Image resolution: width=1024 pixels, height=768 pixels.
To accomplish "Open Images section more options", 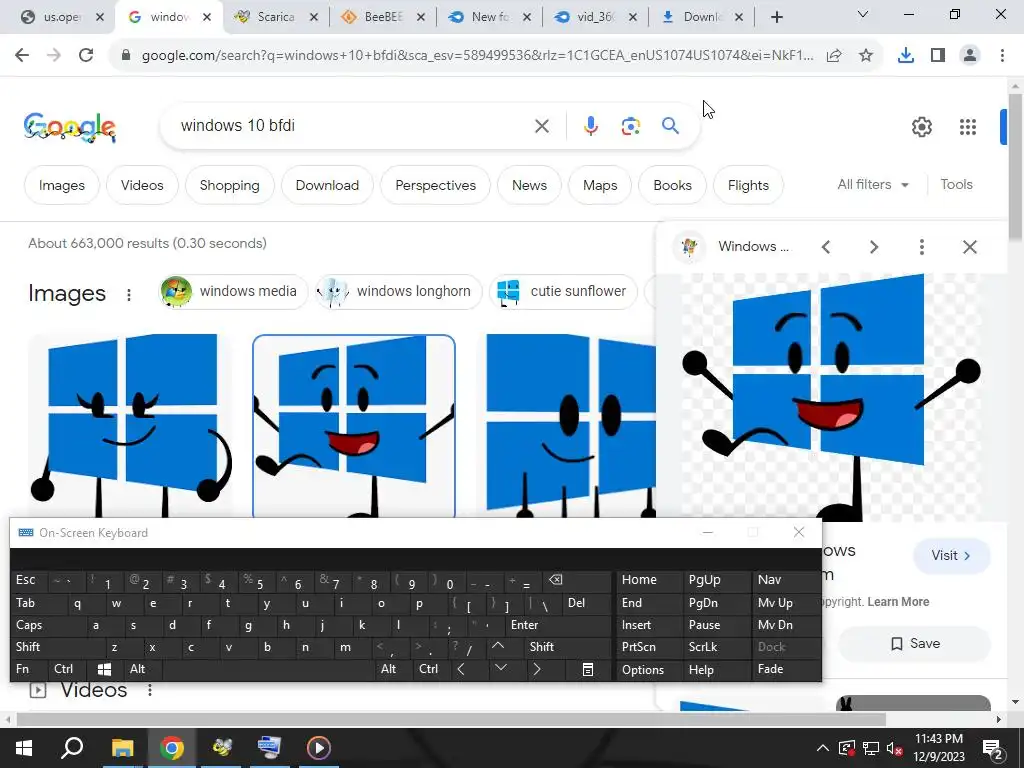I will (x=129, y=295).
